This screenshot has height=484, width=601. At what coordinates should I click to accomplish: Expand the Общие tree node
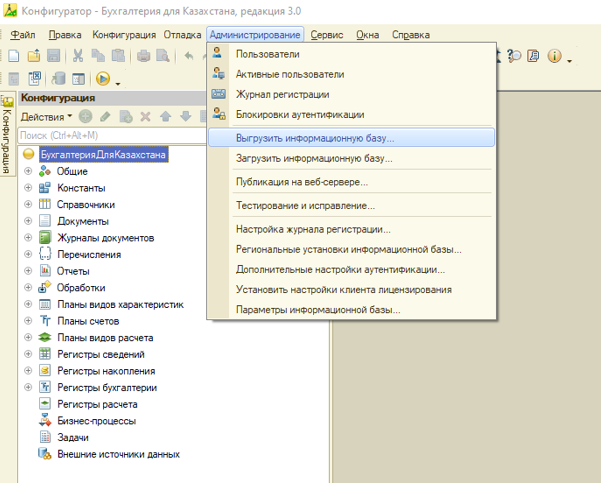28,171
